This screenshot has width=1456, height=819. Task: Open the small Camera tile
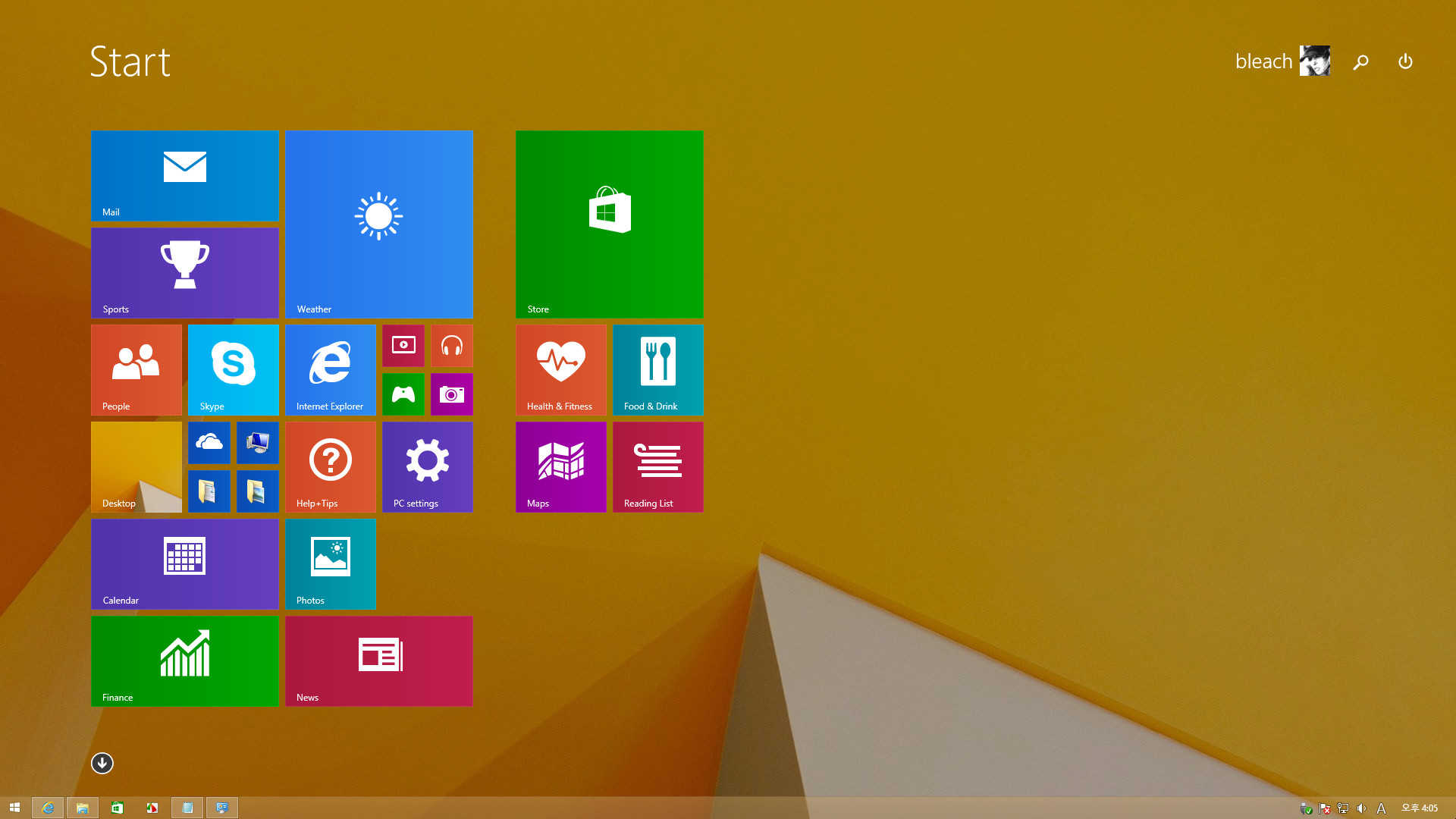coord(452,394)
